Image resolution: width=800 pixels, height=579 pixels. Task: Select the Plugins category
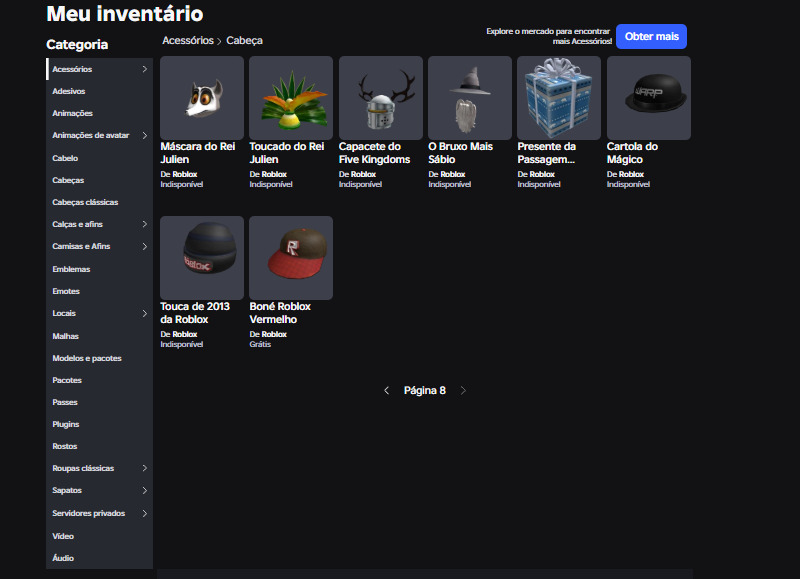99,424
